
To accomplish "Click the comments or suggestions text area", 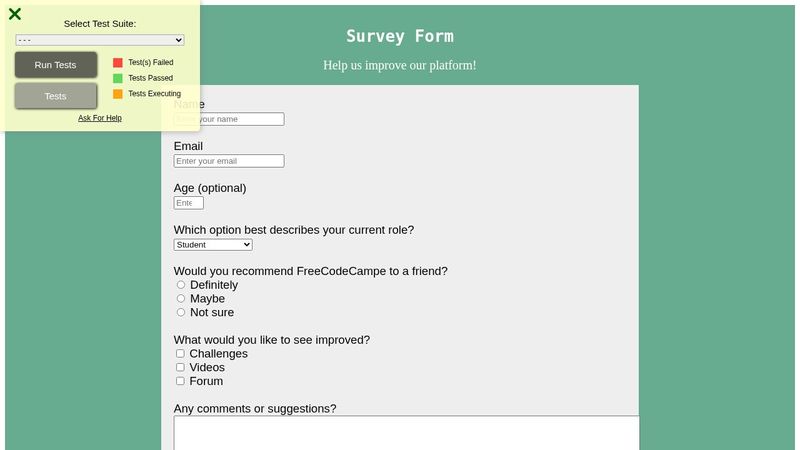I will pos(406,434).
